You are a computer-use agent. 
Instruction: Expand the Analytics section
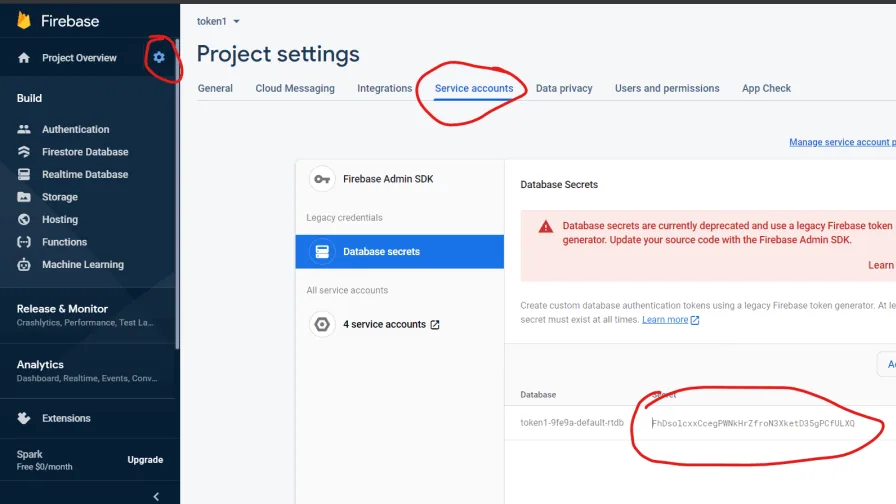click(x=87, y=371)
